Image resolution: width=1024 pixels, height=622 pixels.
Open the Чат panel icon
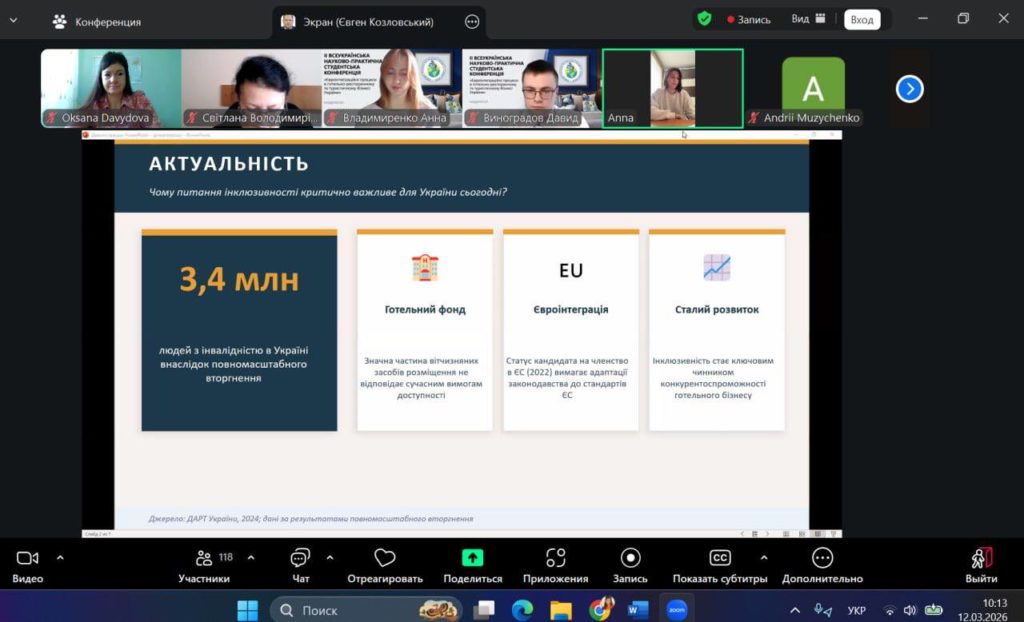300,558
